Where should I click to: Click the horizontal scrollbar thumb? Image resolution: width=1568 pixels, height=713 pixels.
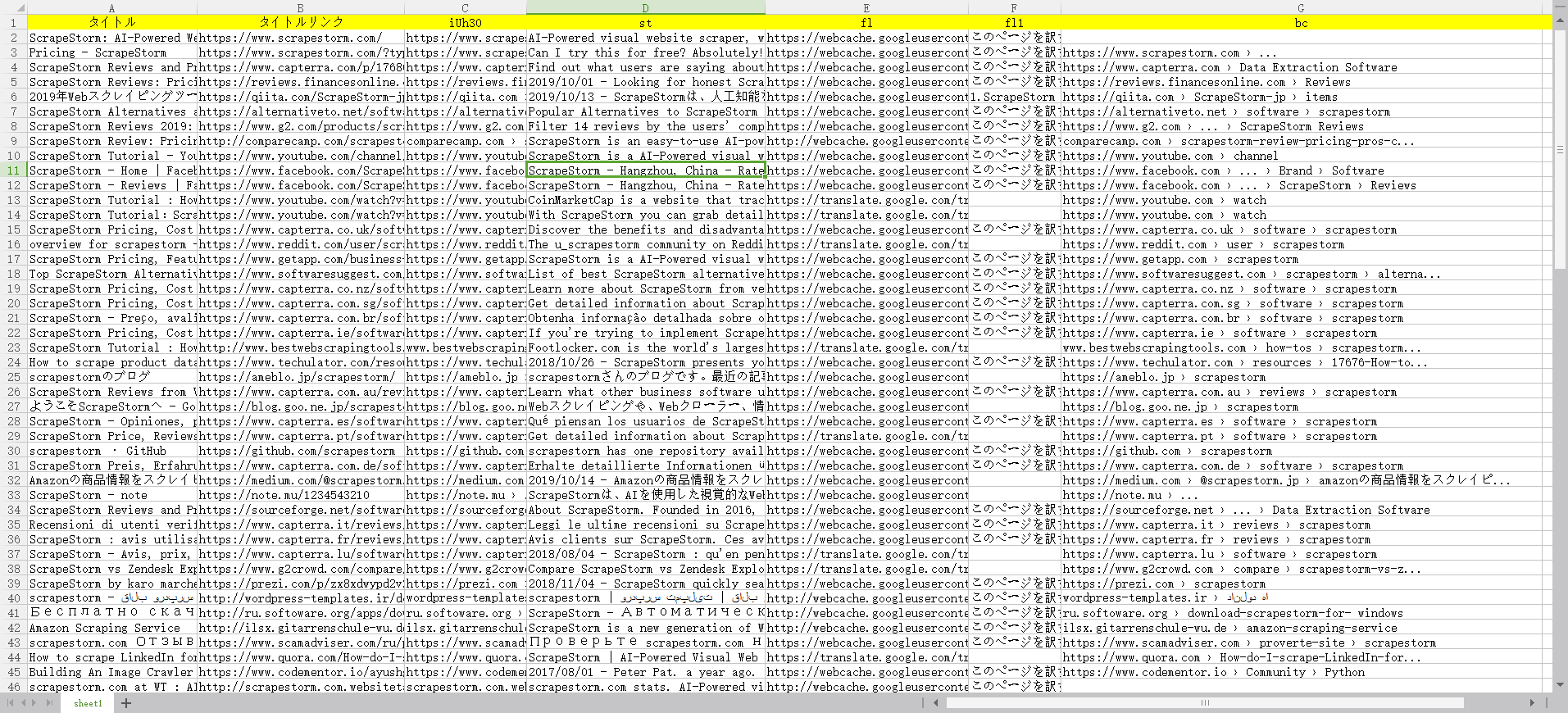pyautogui.click(x=1205, y=703)
